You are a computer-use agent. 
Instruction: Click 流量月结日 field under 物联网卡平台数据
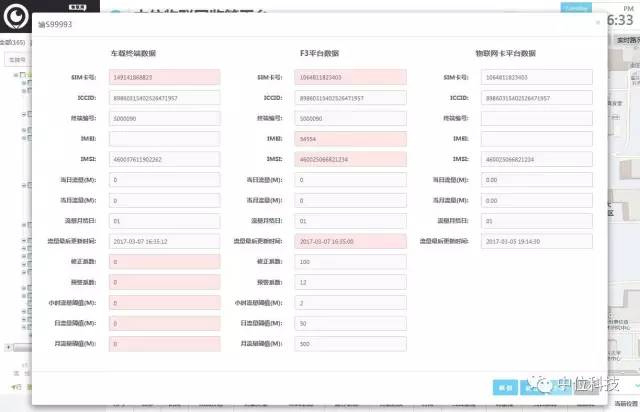tap(537, 221)
